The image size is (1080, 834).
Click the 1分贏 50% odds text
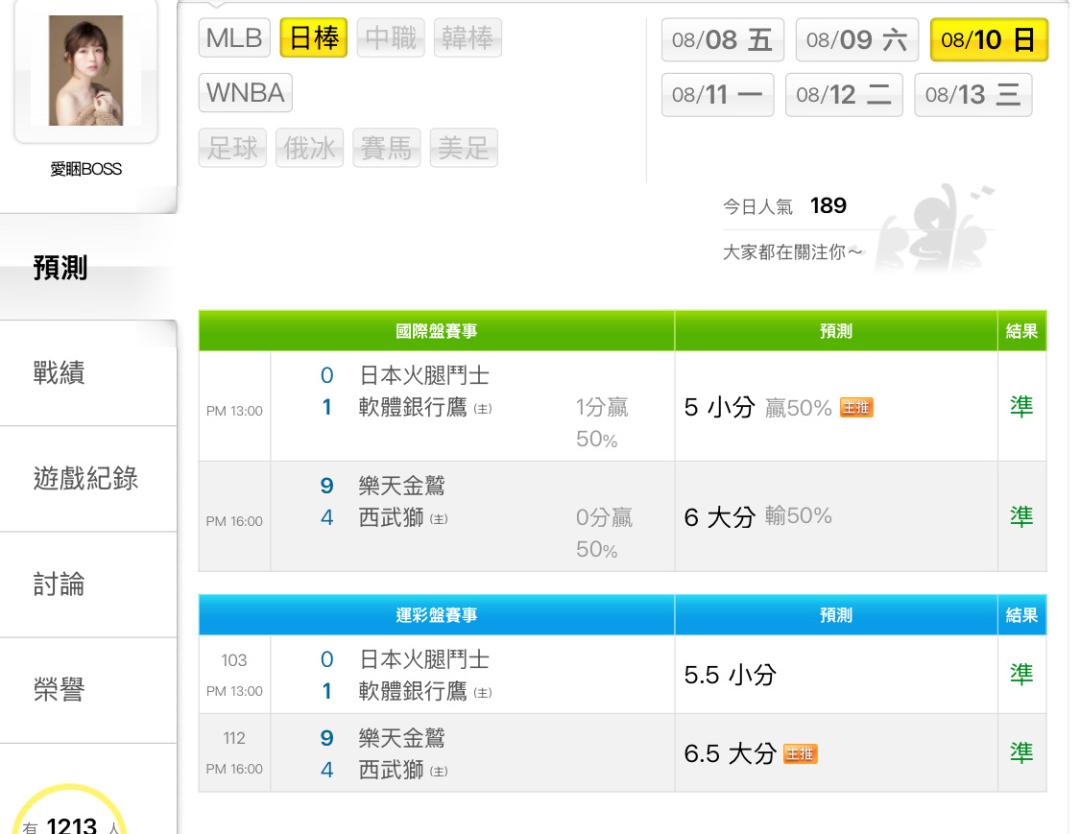(602, 423)
